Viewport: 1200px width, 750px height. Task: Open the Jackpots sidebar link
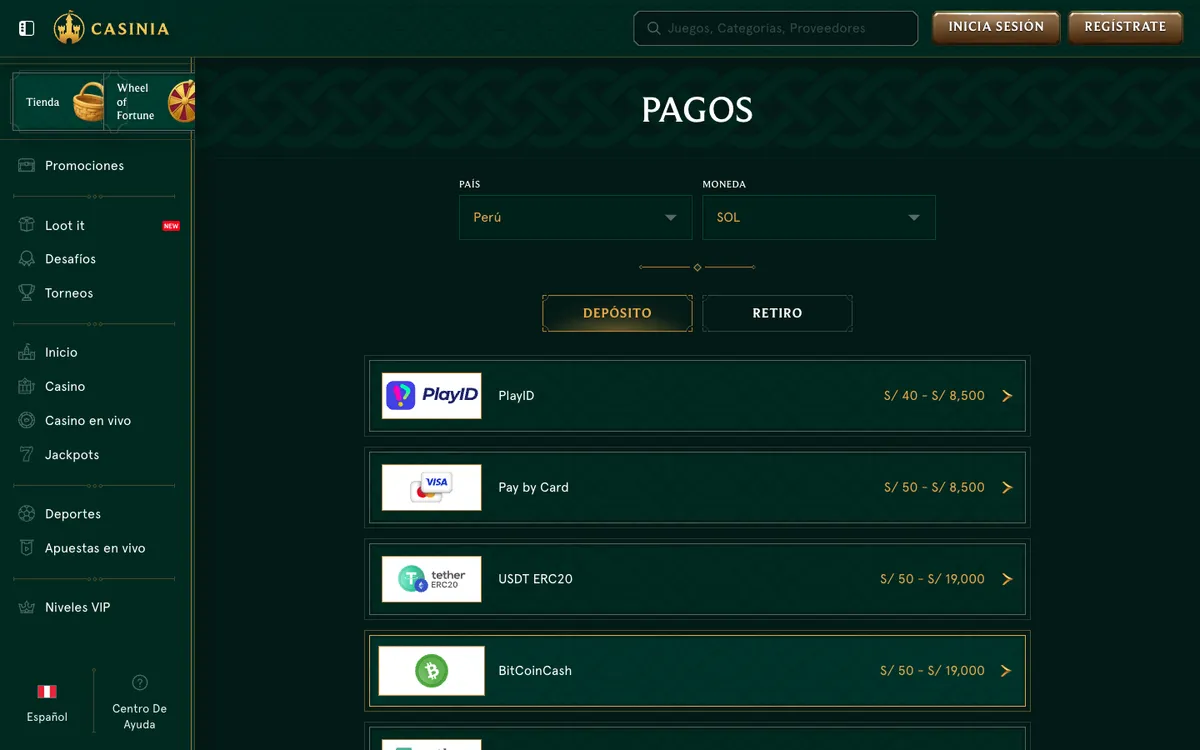click(x=72, y=454)
